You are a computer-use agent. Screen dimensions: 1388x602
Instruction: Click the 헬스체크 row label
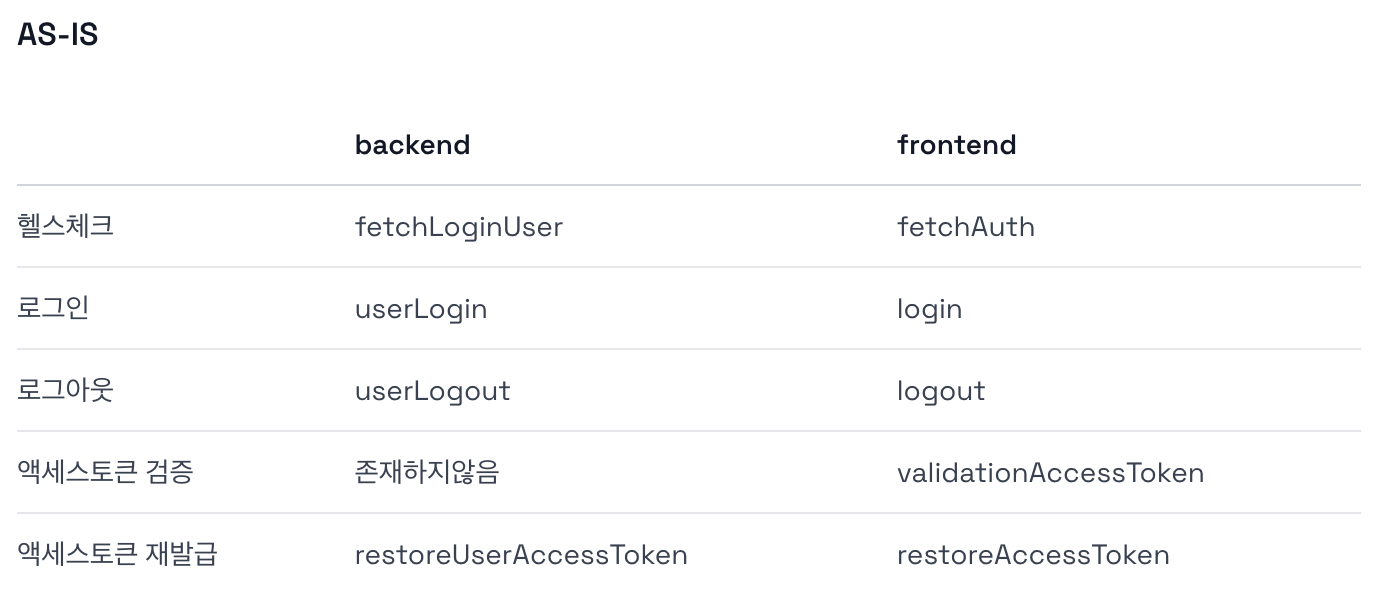pos(66,226)
